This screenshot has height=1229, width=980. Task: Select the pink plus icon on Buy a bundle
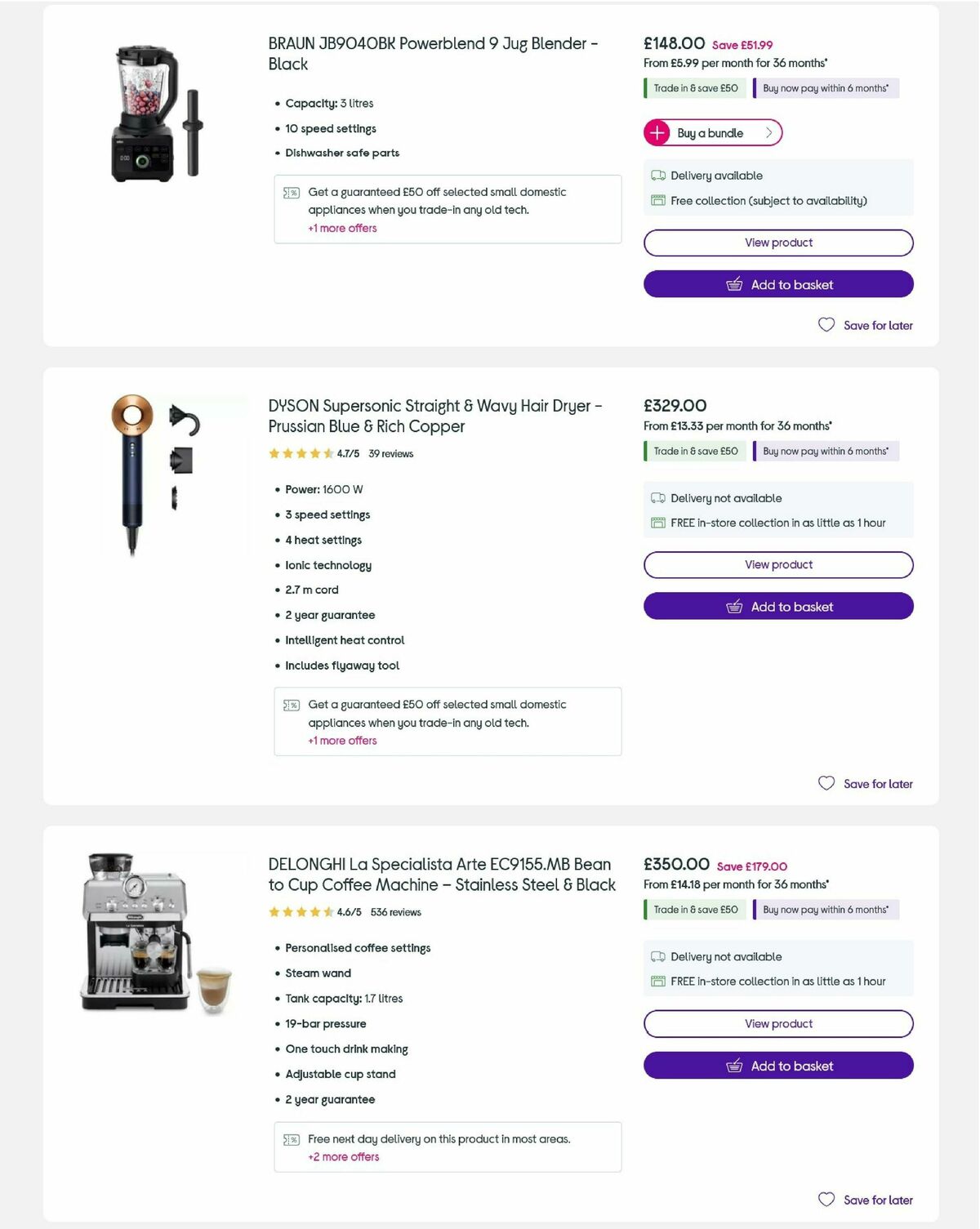(x=658, y=132)
